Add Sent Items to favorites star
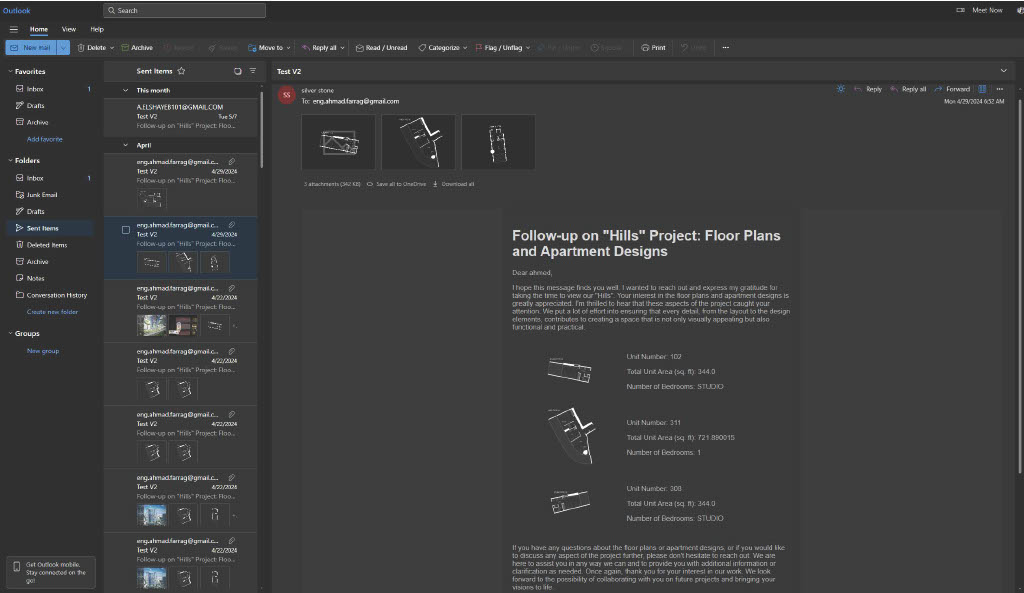The height and width of the screenshot is (593, 1024). tap(181, 71)
